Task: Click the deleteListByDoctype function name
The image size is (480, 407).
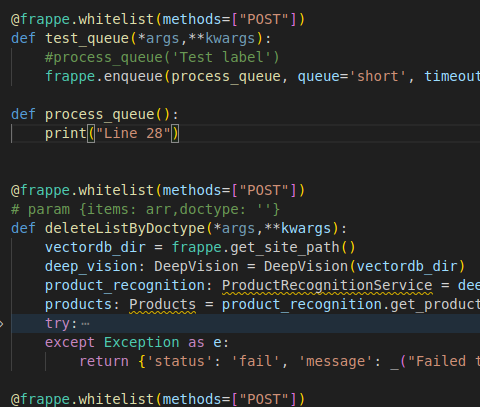Action: click(125, 228)
